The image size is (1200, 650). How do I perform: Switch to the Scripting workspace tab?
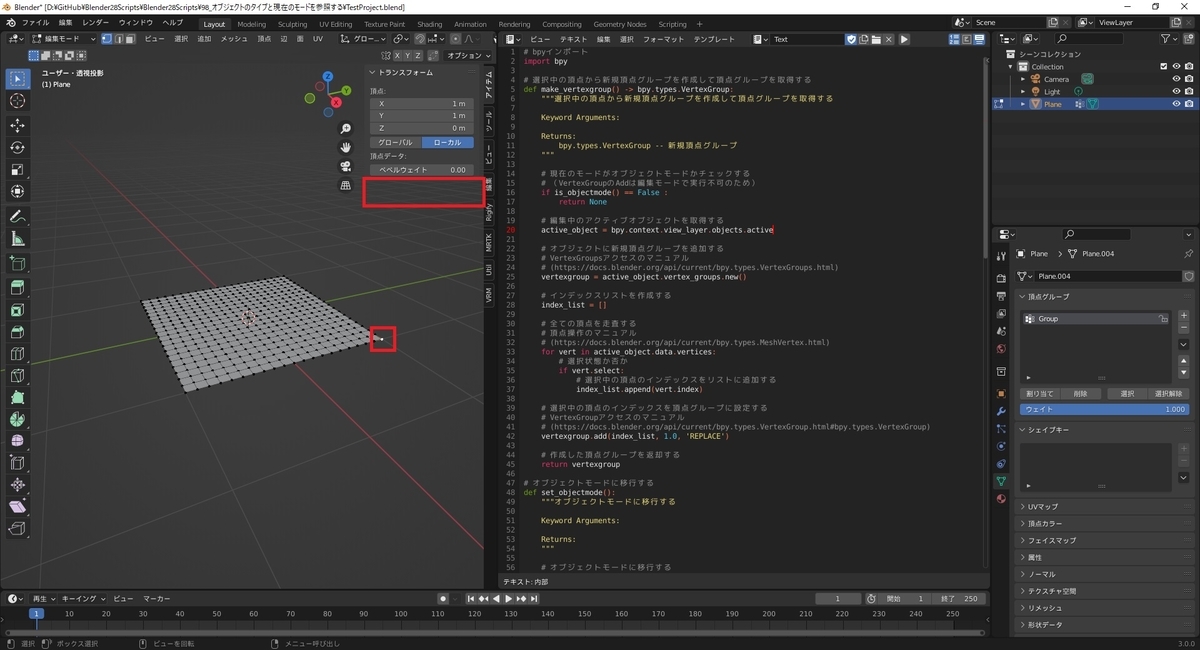(x=672, y=24)
